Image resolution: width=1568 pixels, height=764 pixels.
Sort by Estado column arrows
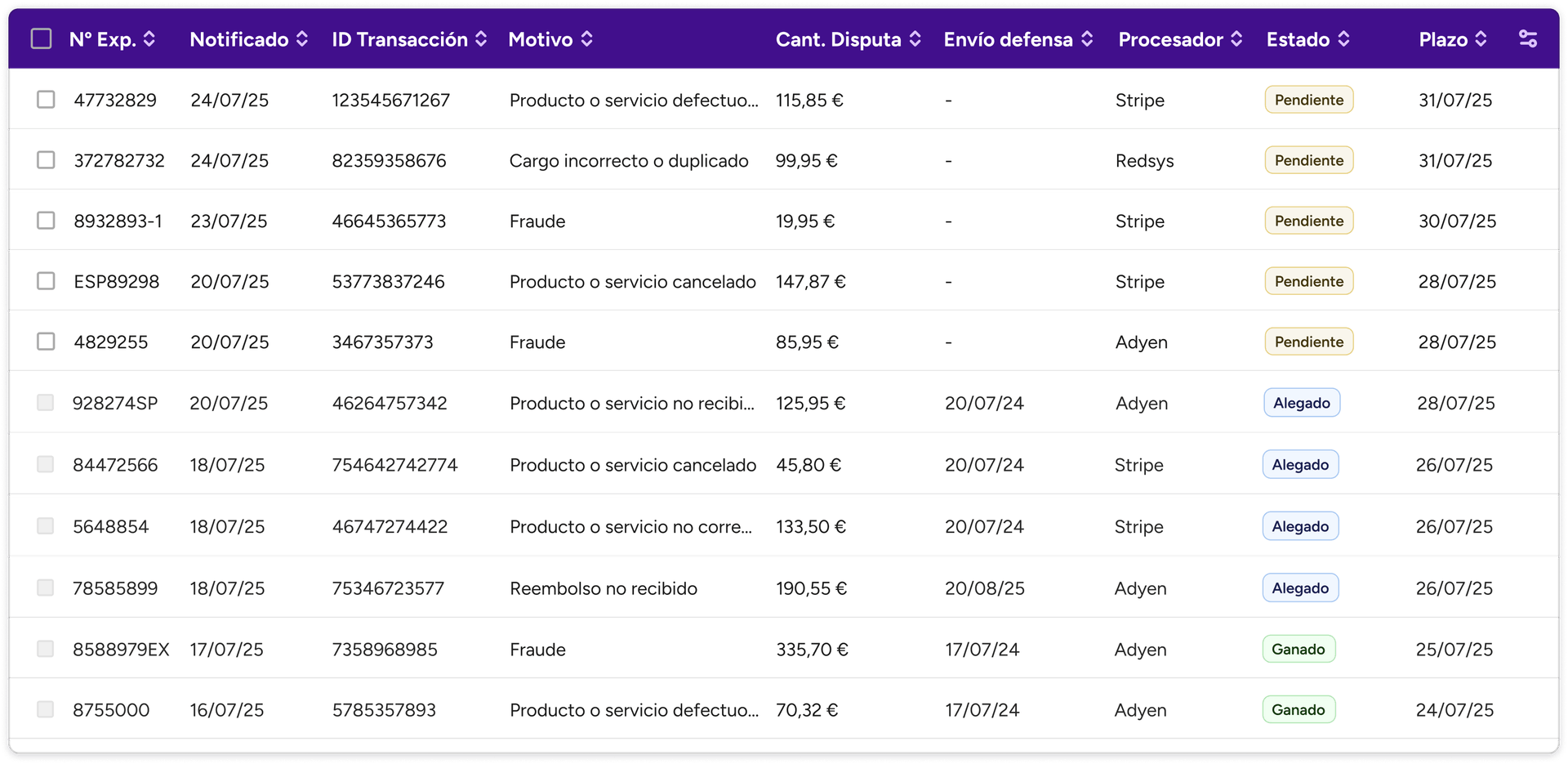(1343, 38)
